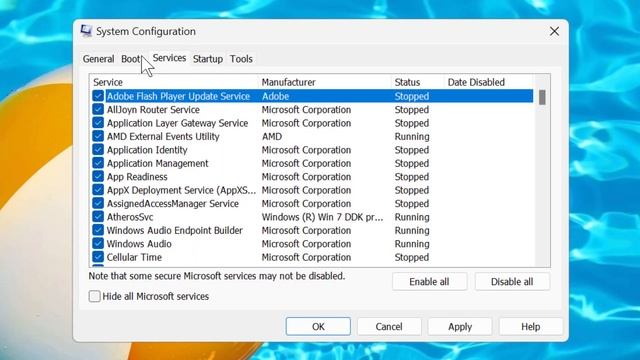Sort by the Status column header
The height and width of the screenshot is (360, 640).
coord(418,82)
